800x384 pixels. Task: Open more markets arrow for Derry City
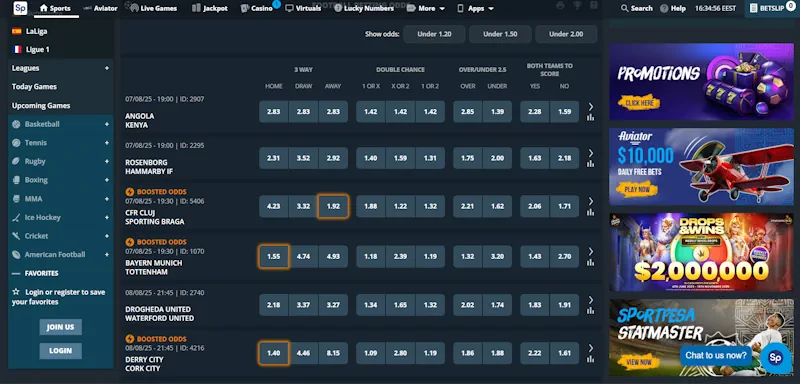[x=591, y=348]
